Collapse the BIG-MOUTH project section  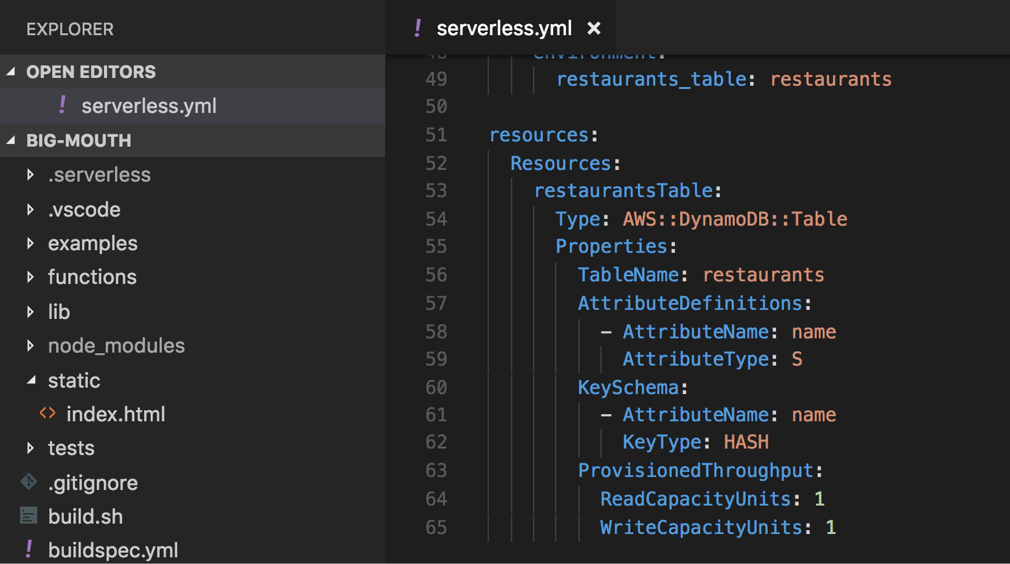click(11, 141)
